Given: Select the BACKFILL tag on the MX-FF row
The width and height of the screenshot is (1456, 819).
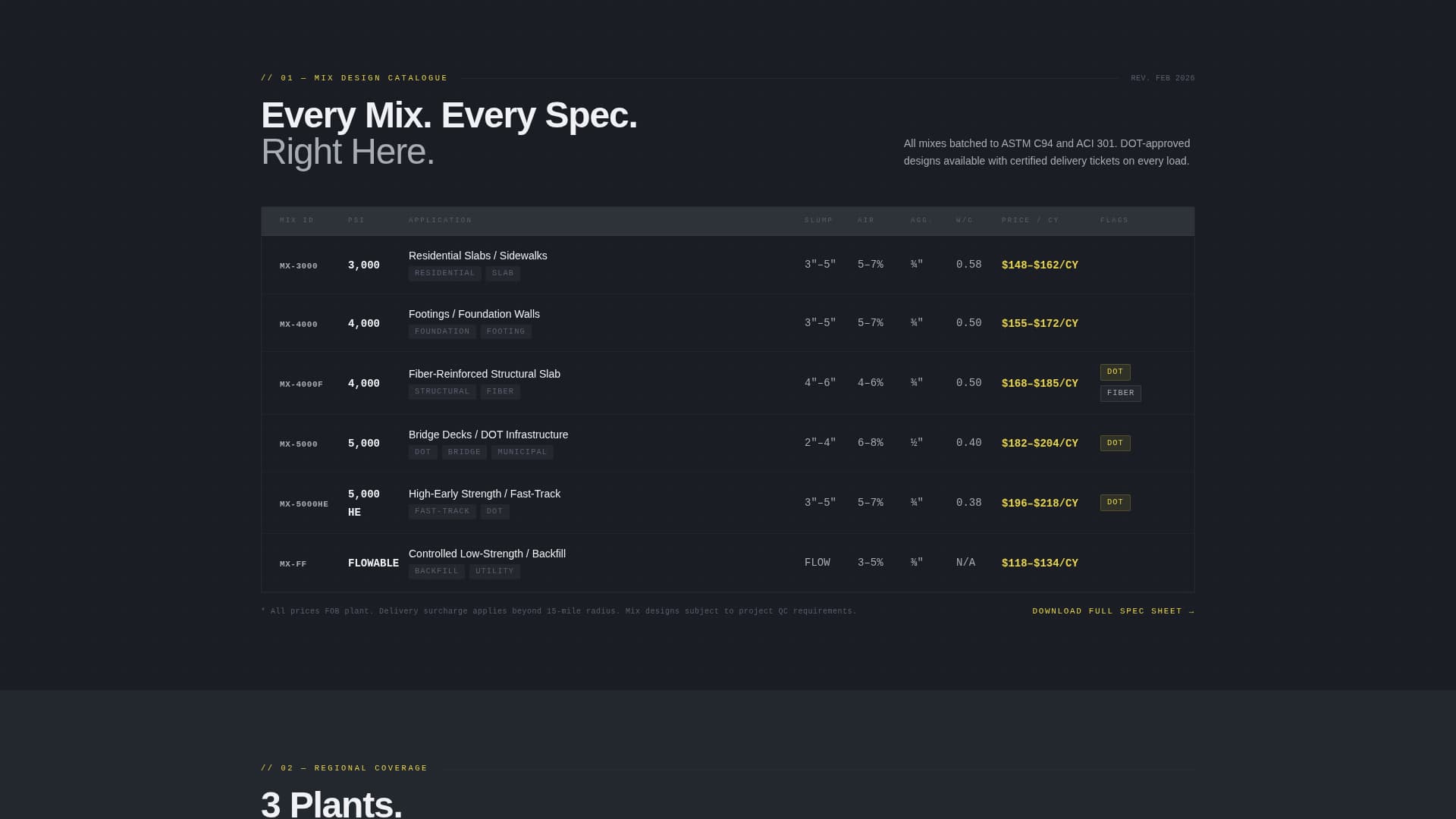Looking at the screenshot, I should tap(436, 571).
